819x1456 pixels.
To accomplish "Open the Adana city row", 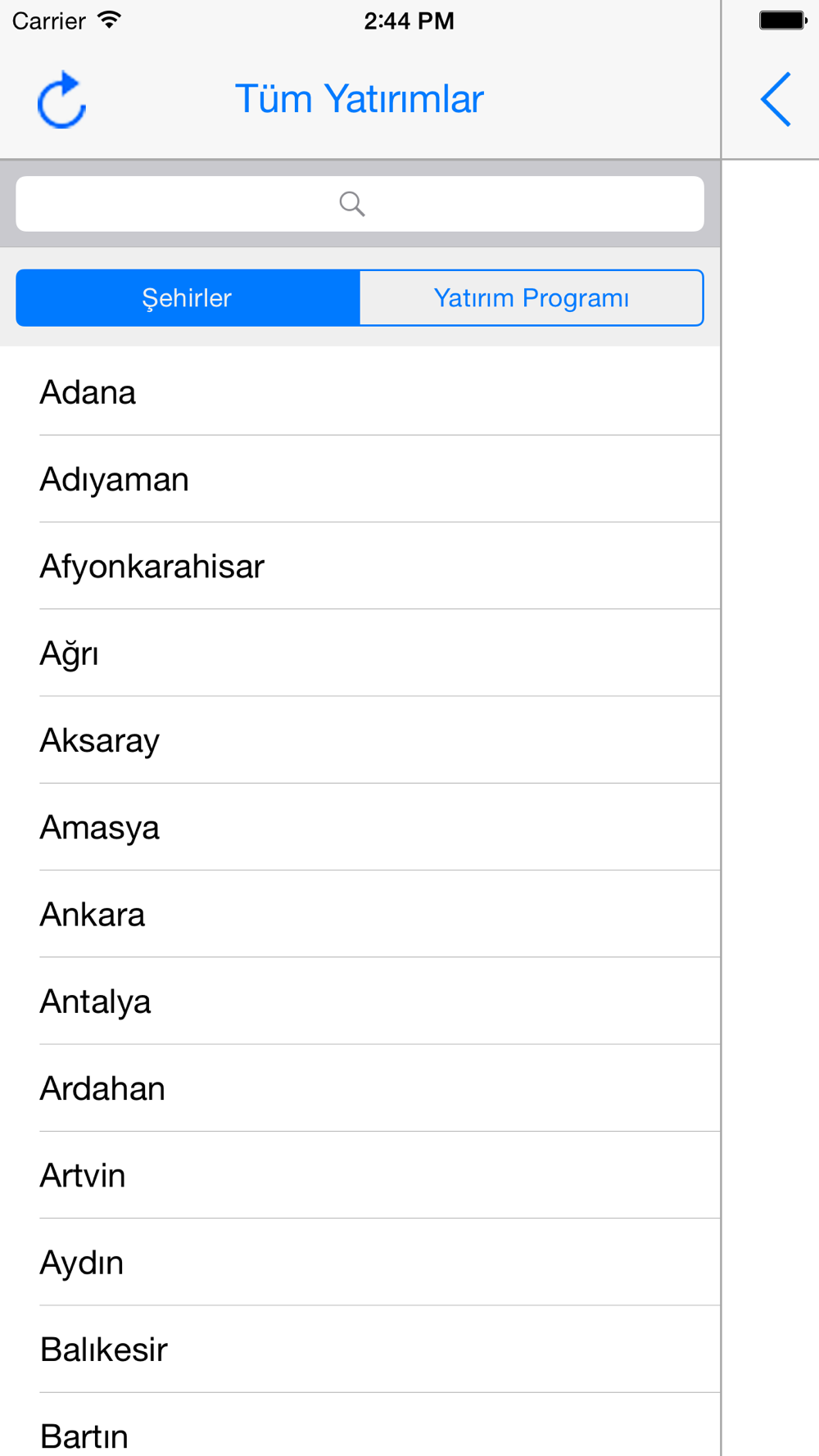I will click(x=360, y=391).
